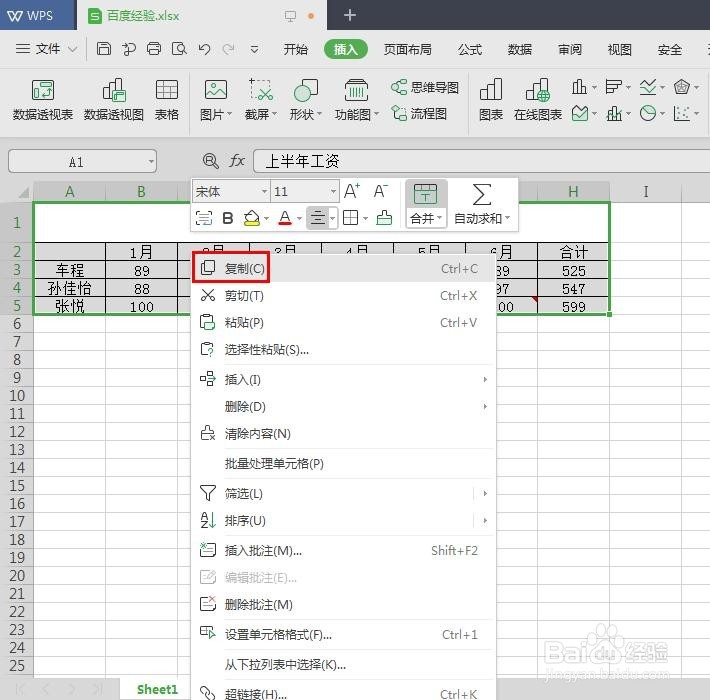Screen dimensions: 710x700
Task: Click the red font color A icon
Action: 285,218
